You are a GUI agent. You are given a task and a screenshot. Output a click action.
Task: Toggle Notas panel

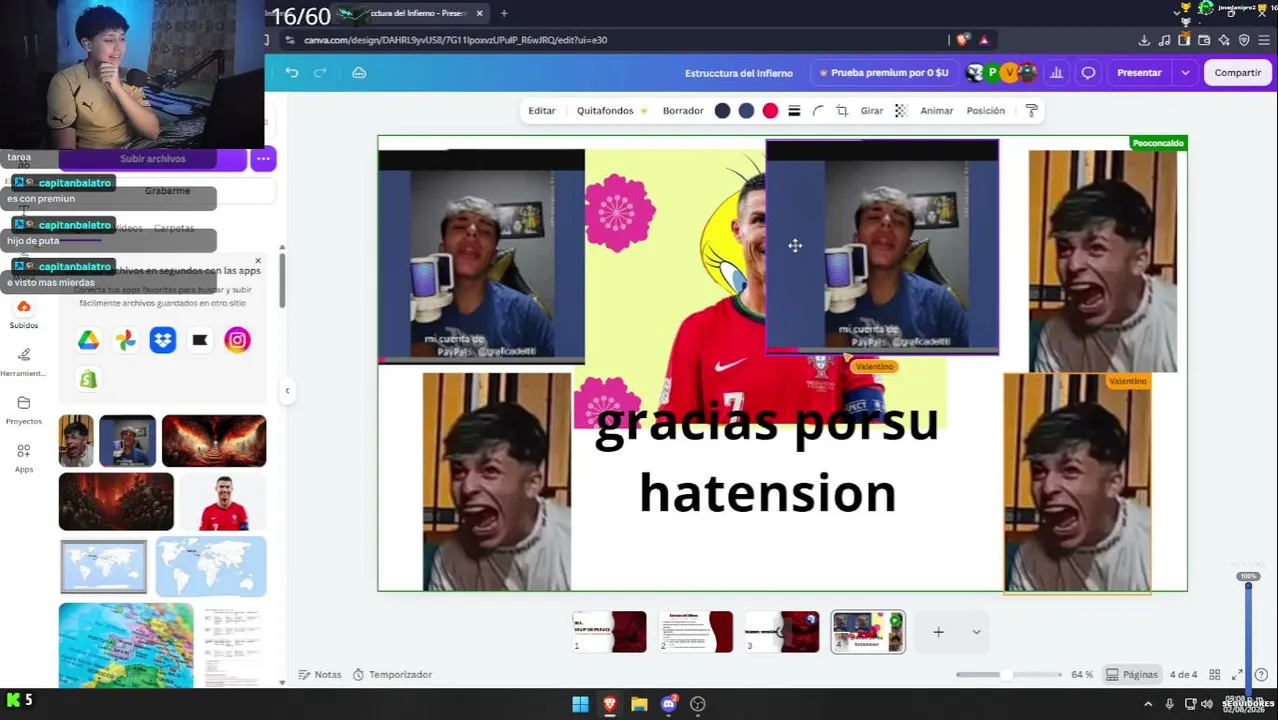pos(320,675)
